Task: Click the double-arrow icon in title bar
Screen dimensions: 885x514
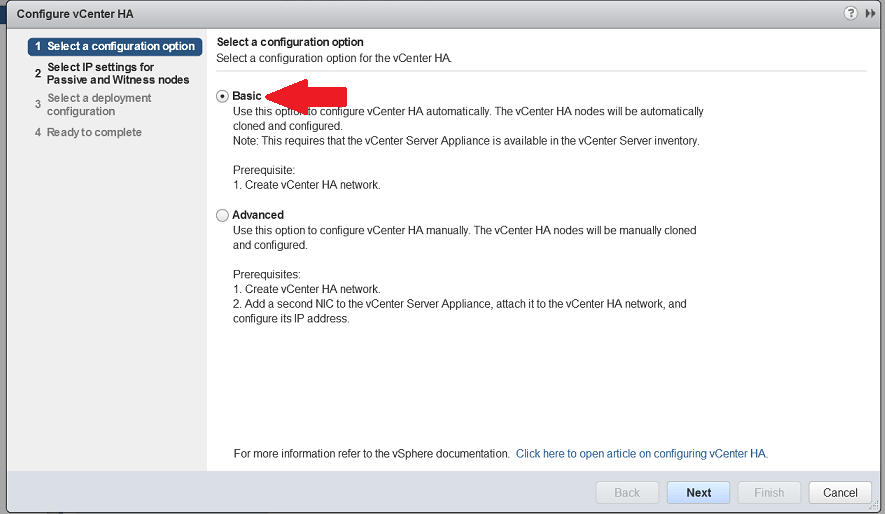Action: tap(870, 13)
